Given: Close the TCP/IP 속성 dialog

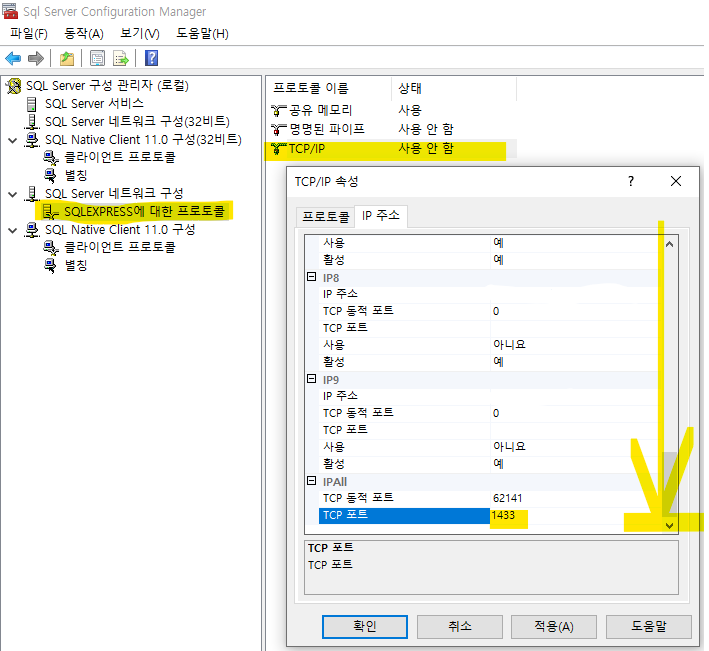Looking at the screenshot, I should tap(676, 181).
